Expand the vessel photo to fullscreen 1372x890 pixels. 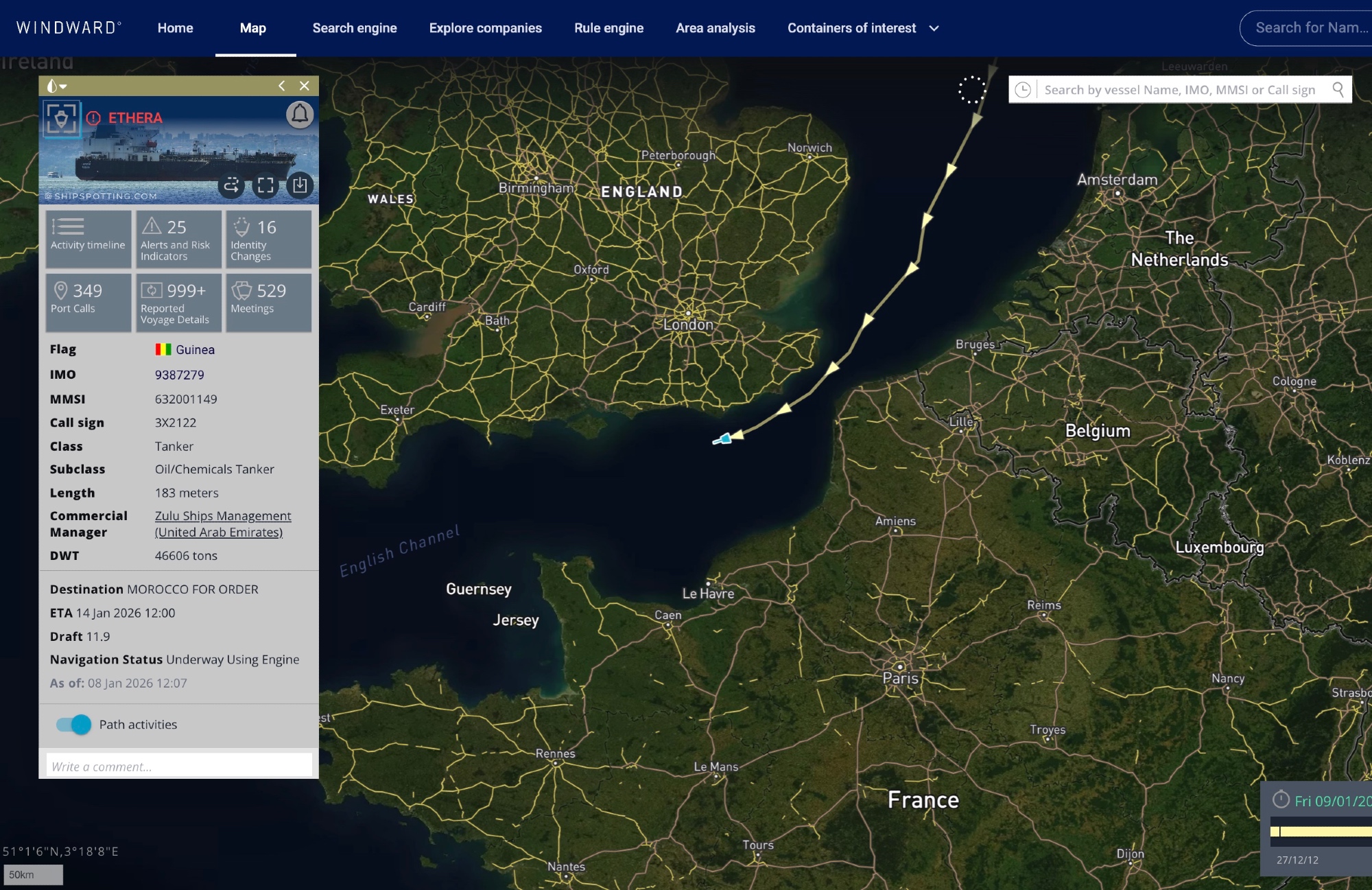[x=265, y=185]
